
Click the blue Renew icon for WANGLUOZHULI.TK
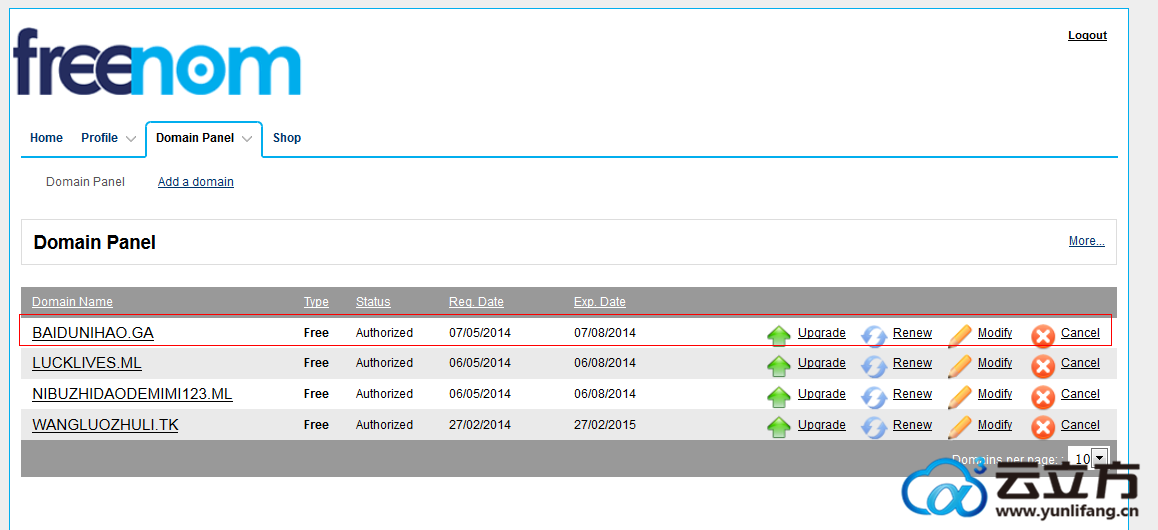[874, 428]
